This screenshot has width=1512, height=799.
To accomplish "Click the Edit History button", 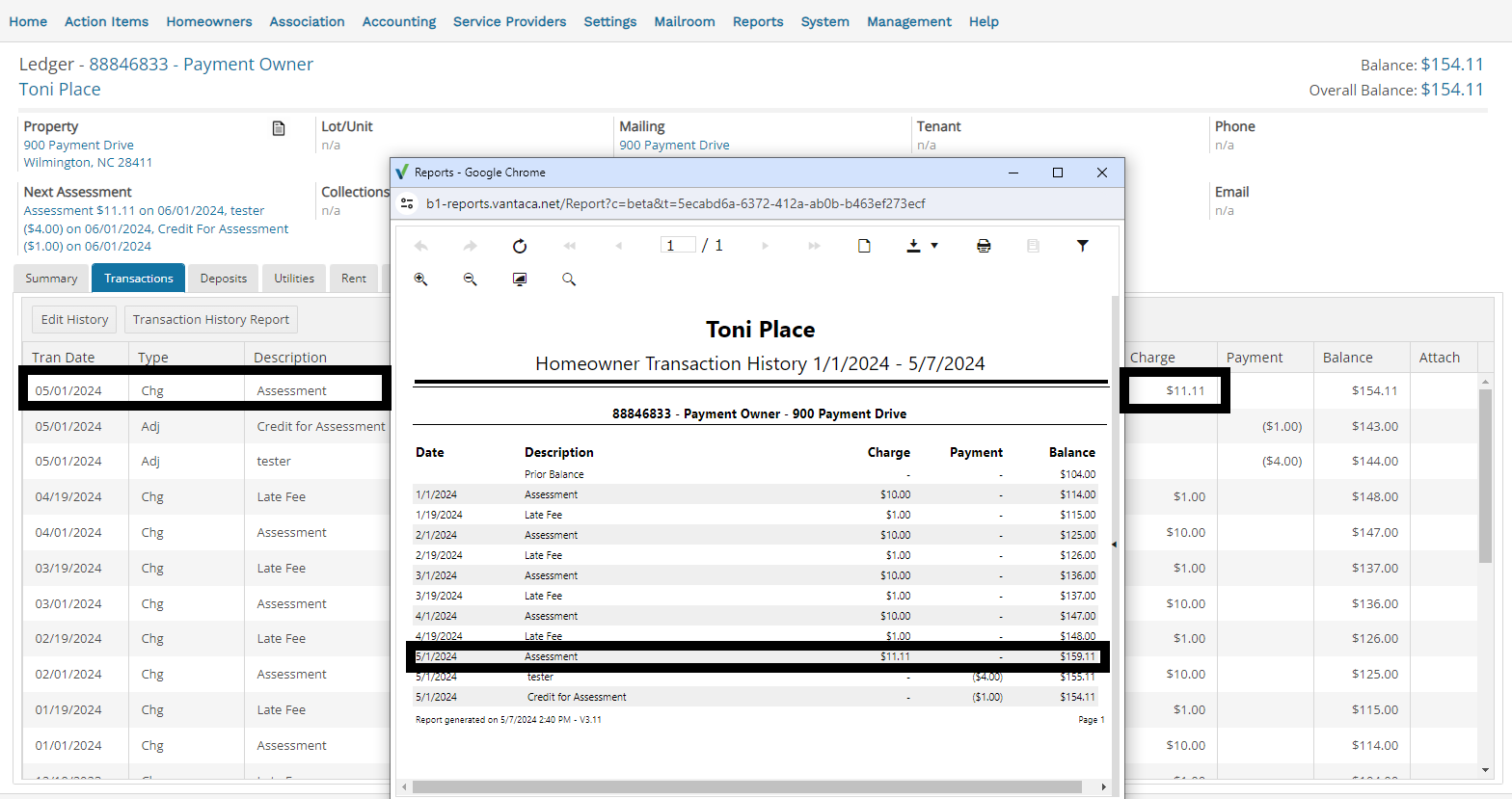I will (74, 319).
